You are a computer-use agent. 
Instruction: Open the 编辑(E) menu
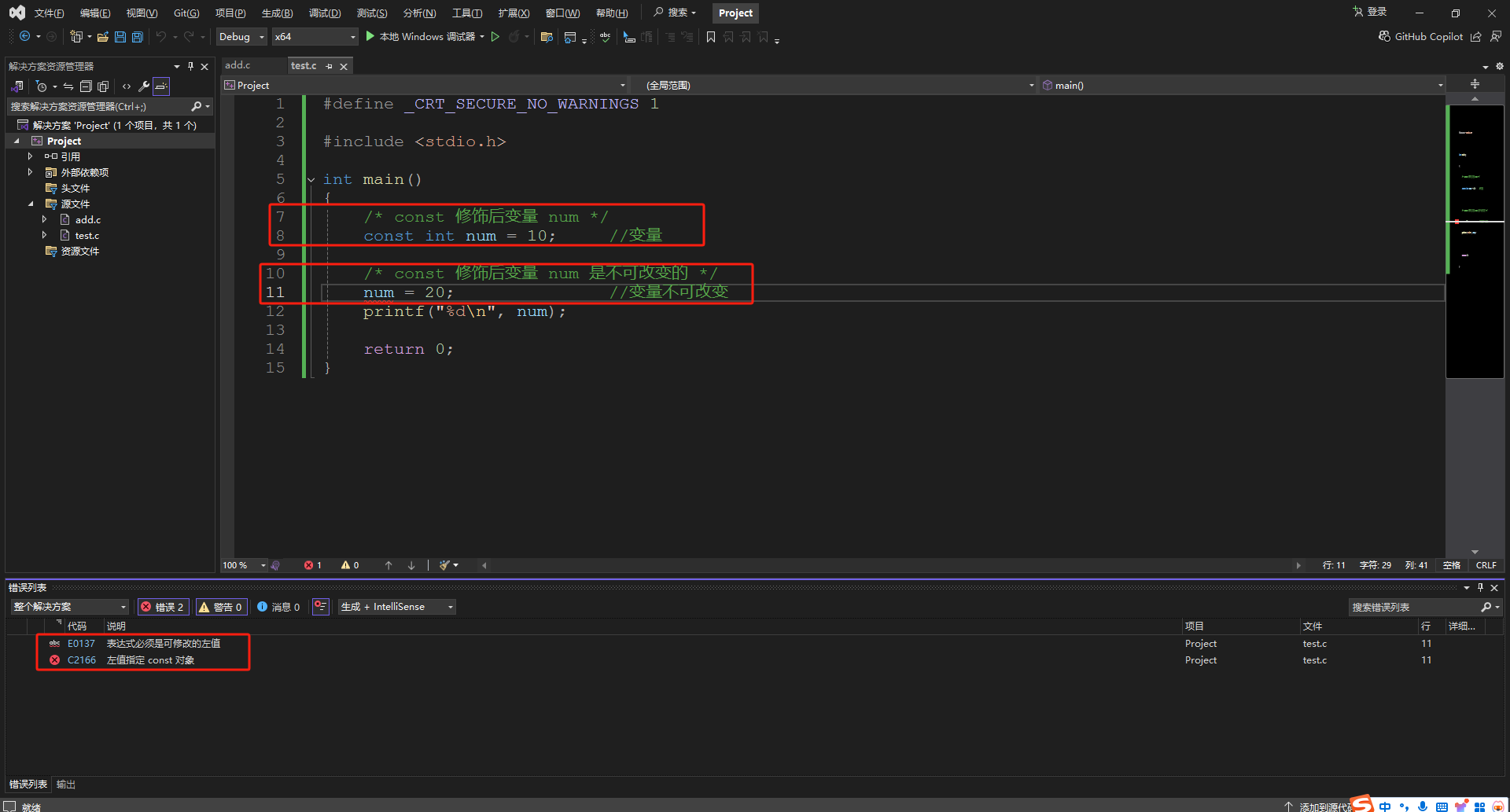pos(95,13)
